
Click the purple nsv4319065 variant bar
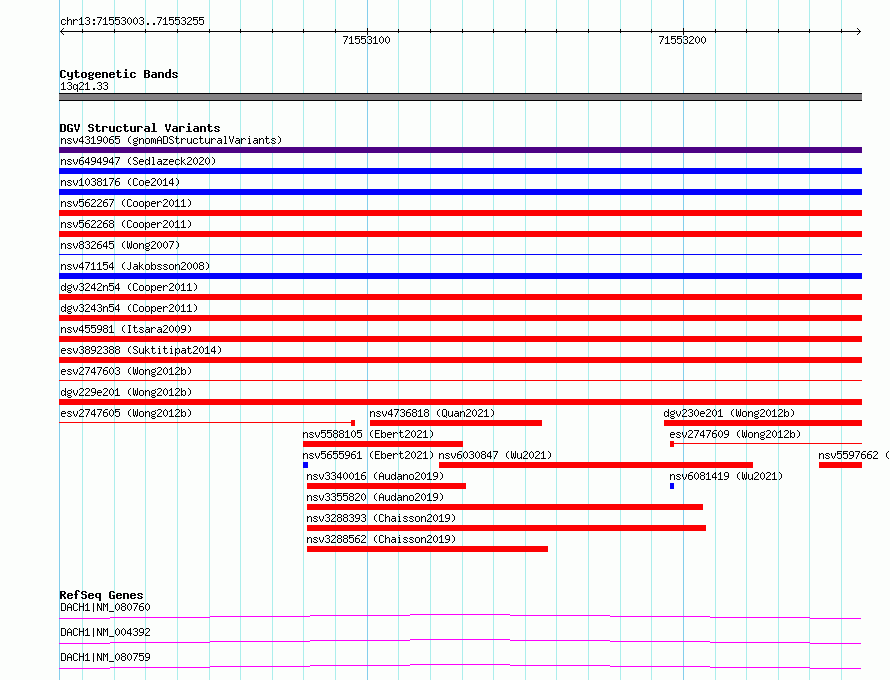tap(460, 150)
